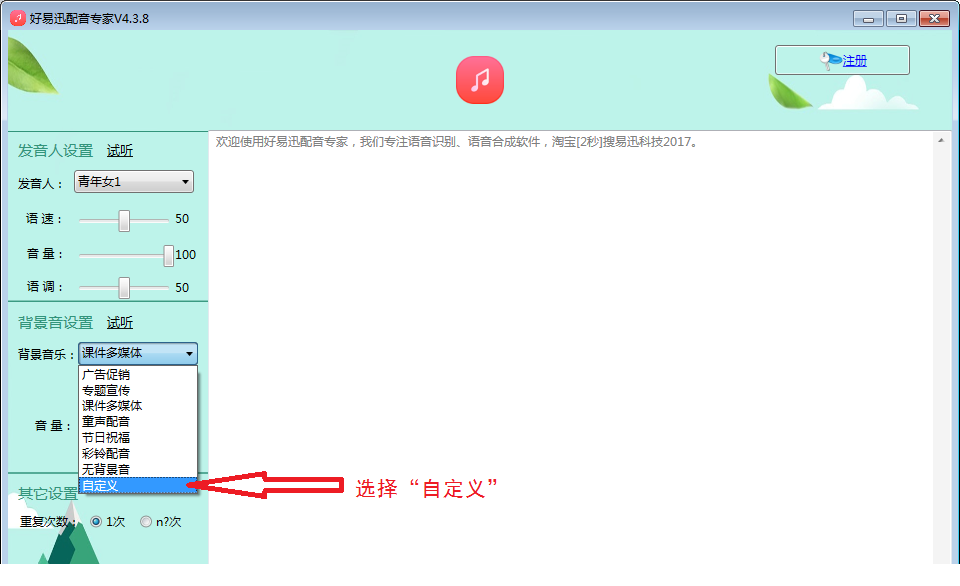Click the 语调 pitch slider handle
This screenshot has width=960, height=586.
pyautogui.click(x=124, y=287)
